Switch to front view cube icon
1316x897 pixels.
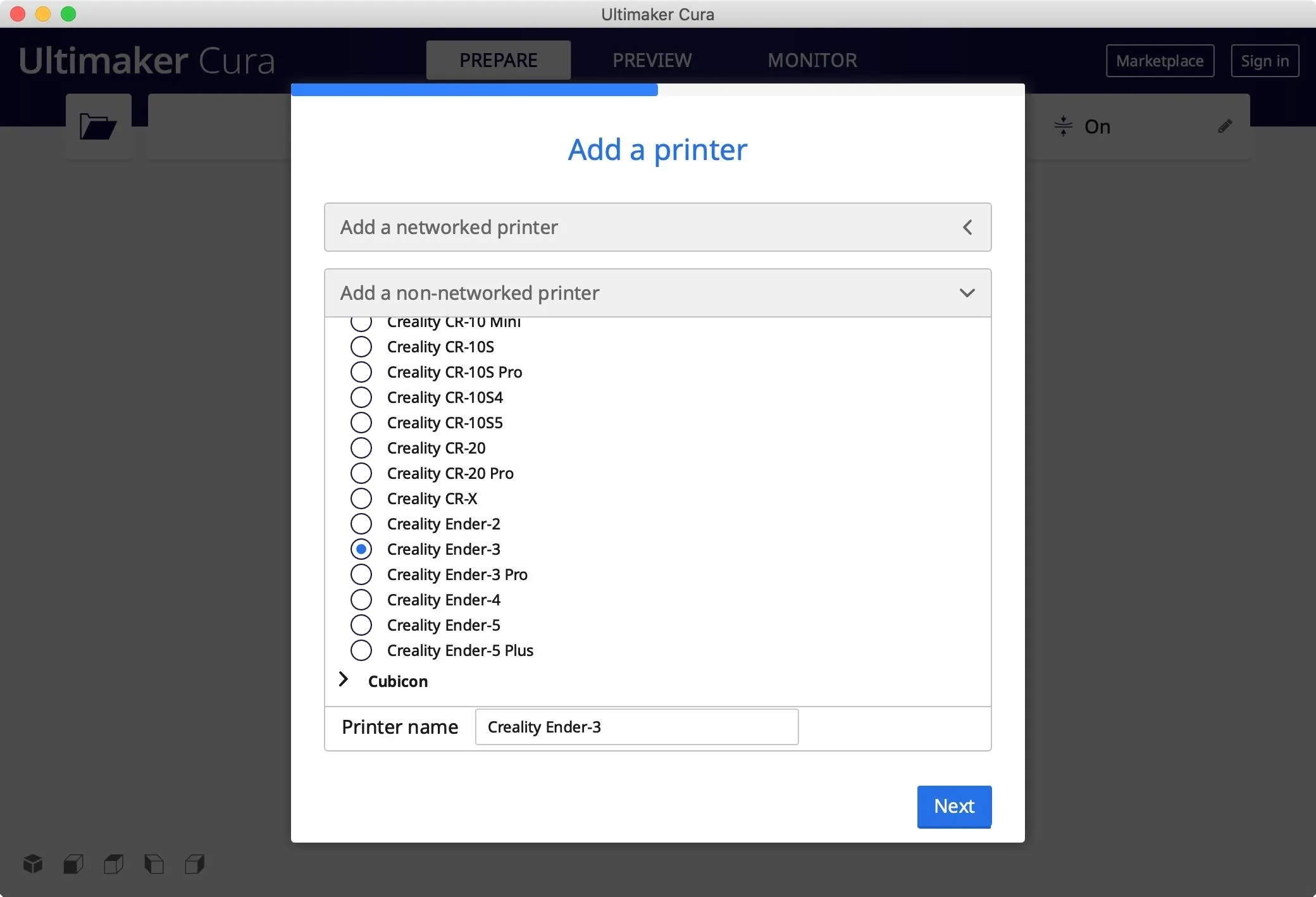coord(73,863)
